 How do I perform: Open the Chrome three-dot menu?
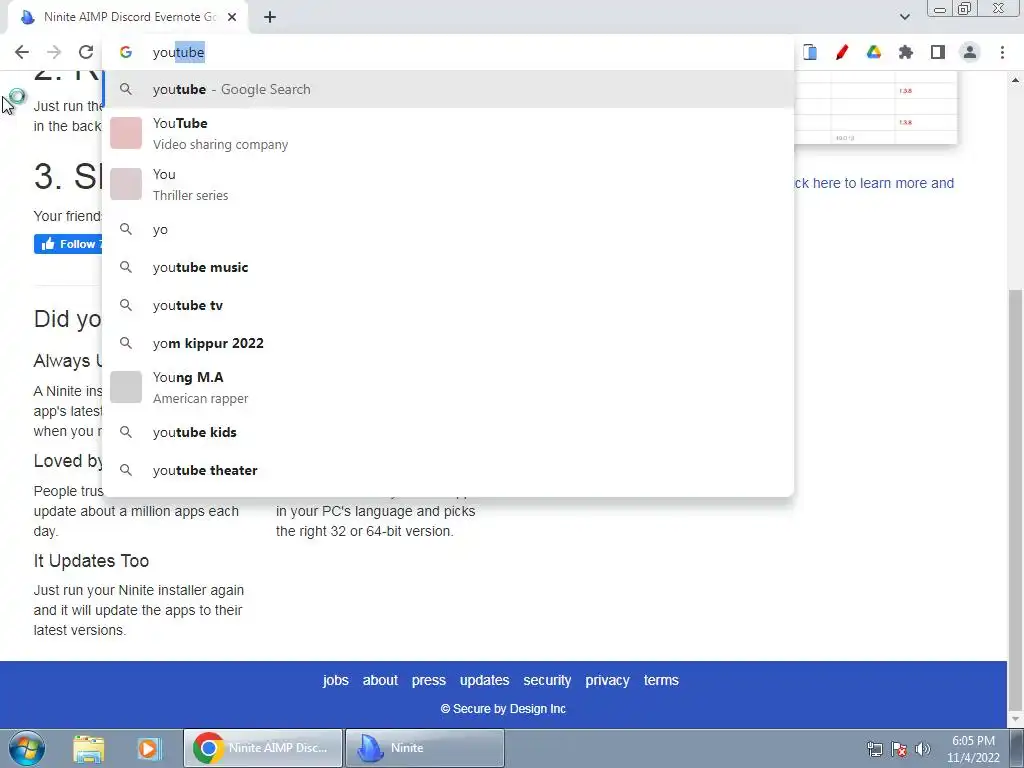pos(1002,52)
